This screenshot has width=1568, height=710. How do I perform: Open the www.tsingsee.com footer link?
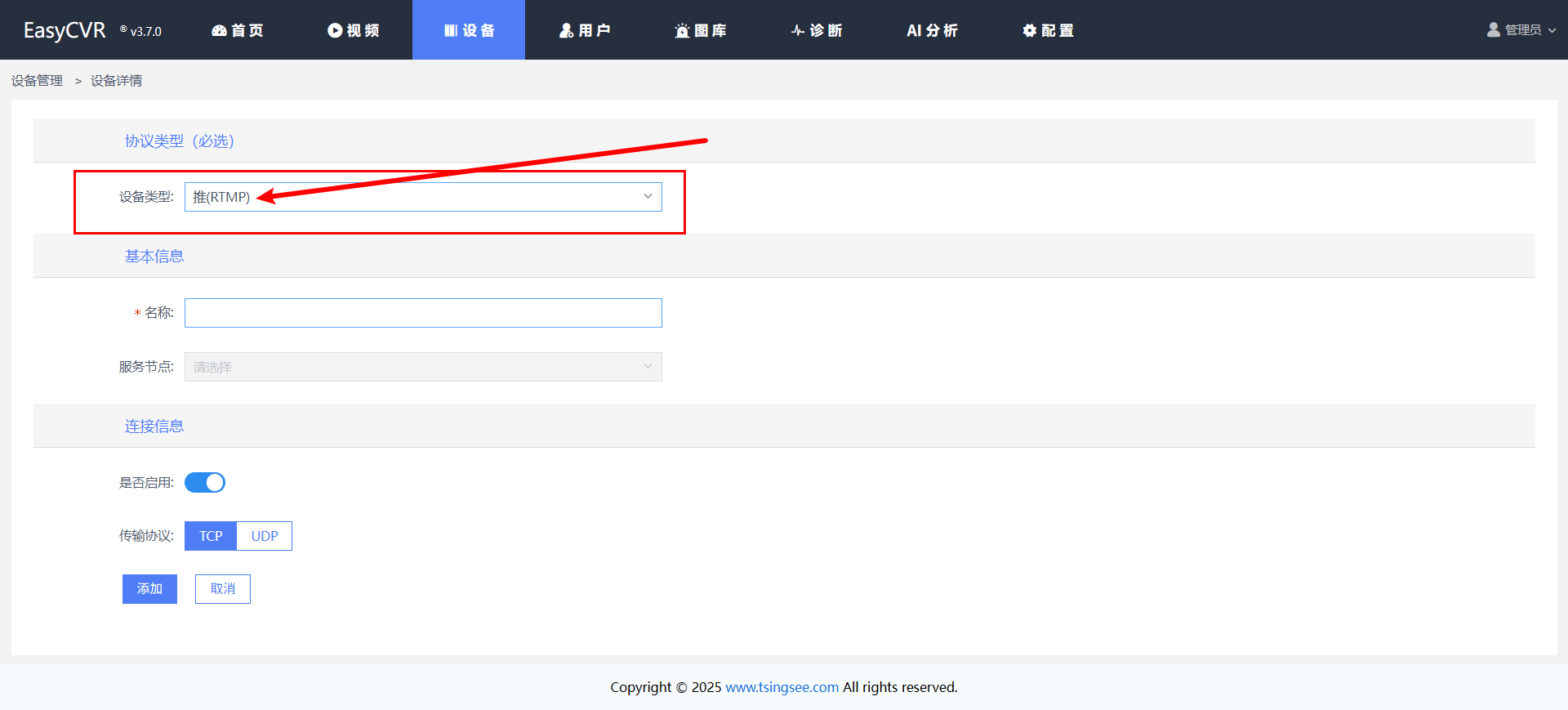[782, 687]
